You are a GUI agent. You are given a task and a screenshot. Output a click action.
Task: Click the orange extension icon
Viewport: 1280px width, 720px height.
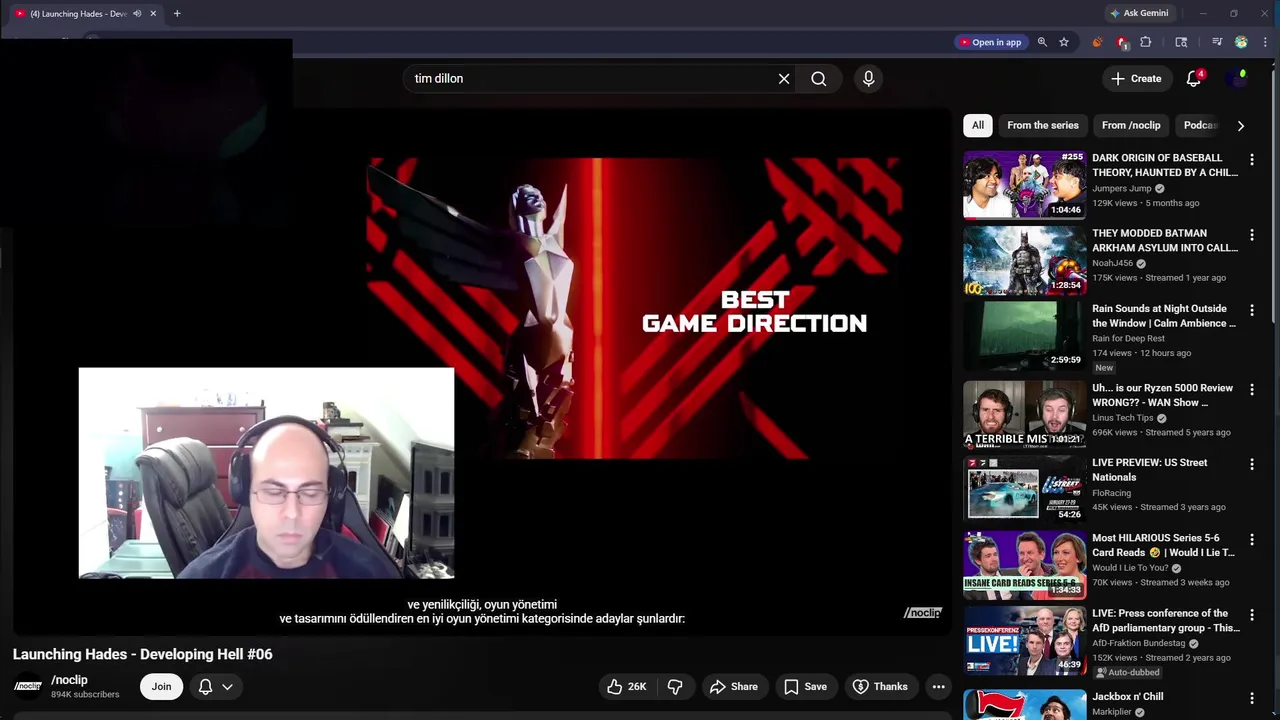[1097, 42]
